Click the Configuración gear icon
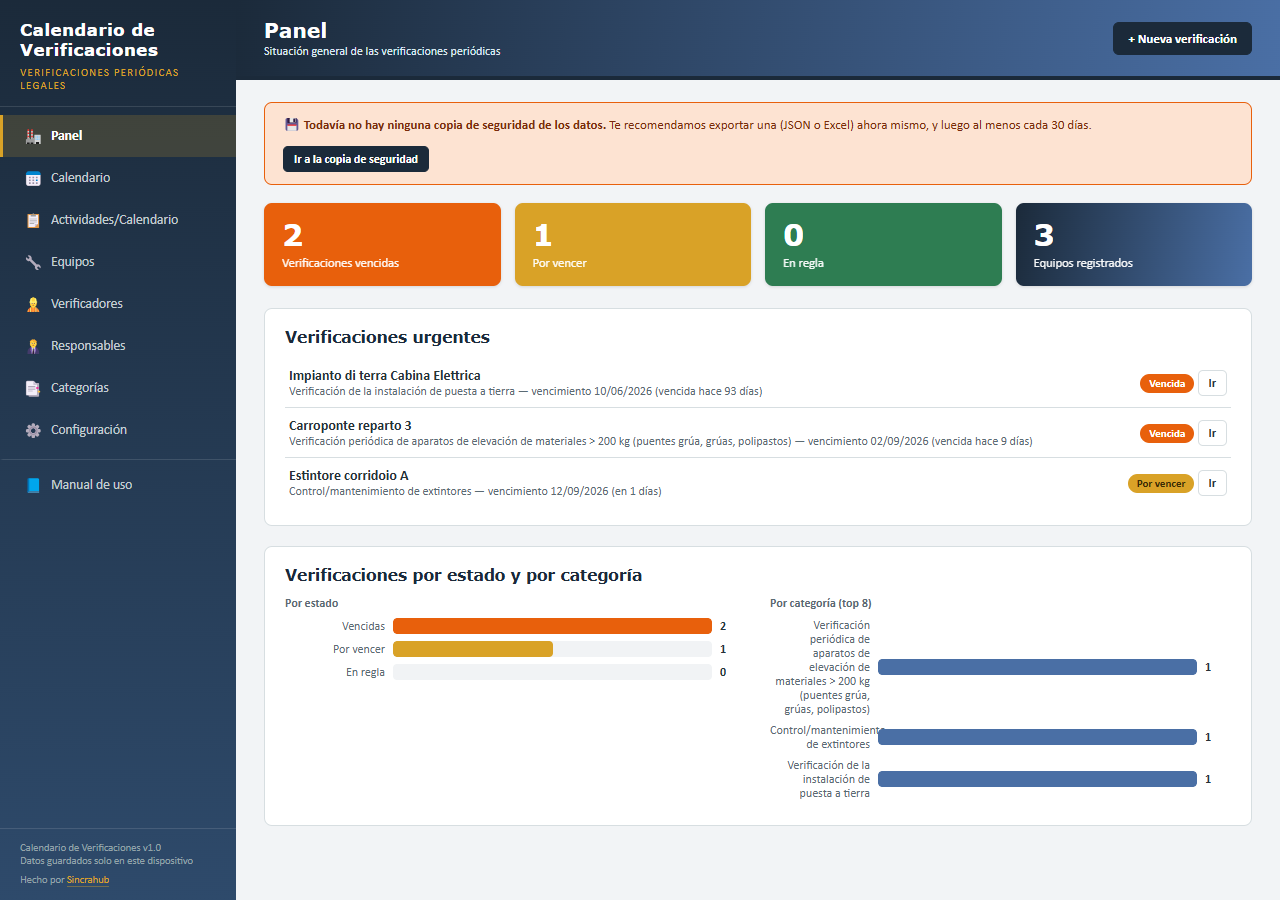The height and width of the screenshot is (900, 1280). [33, 430]
